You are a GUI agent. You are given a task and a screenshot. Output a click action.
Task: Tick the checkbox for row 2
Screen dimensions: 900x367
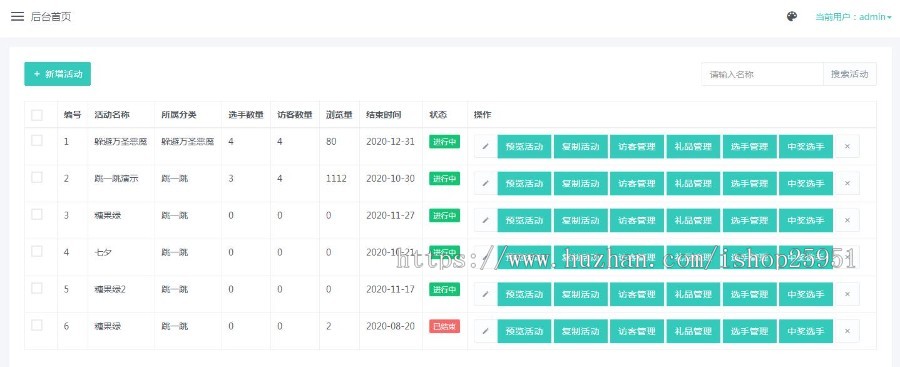37,177
